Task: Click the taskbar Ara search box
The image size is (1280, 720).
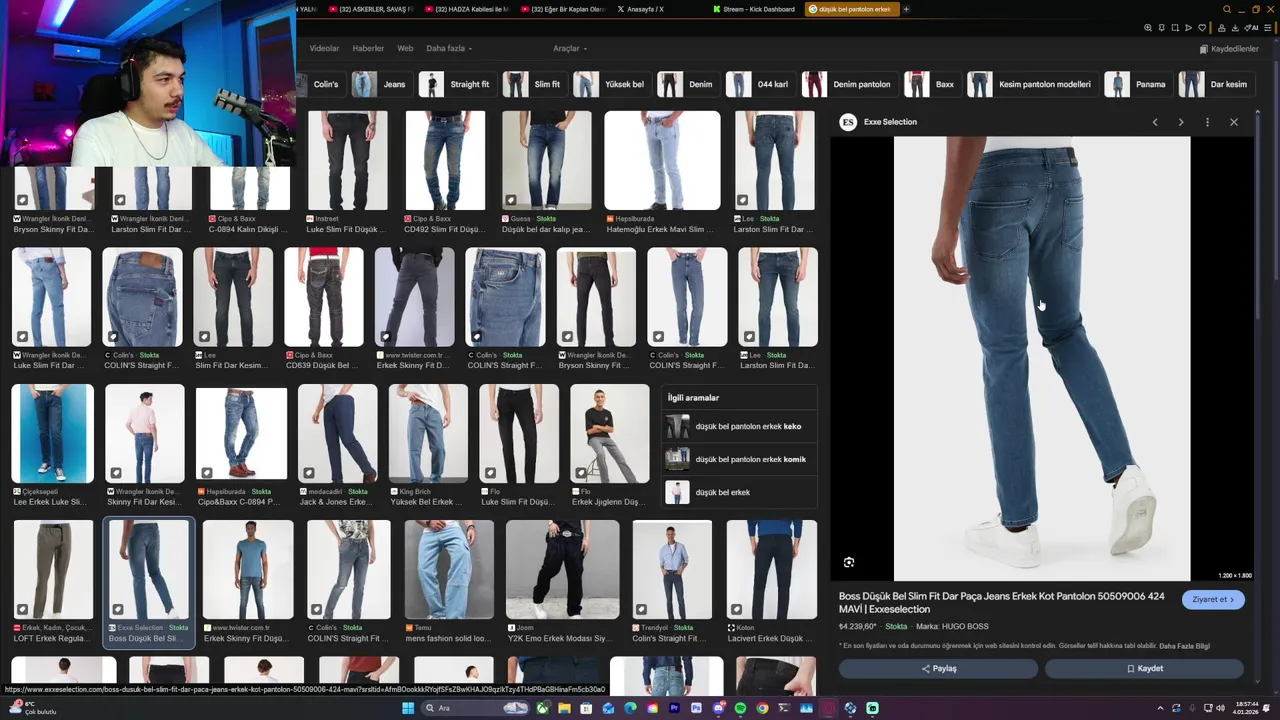Action: coord(475,708)
